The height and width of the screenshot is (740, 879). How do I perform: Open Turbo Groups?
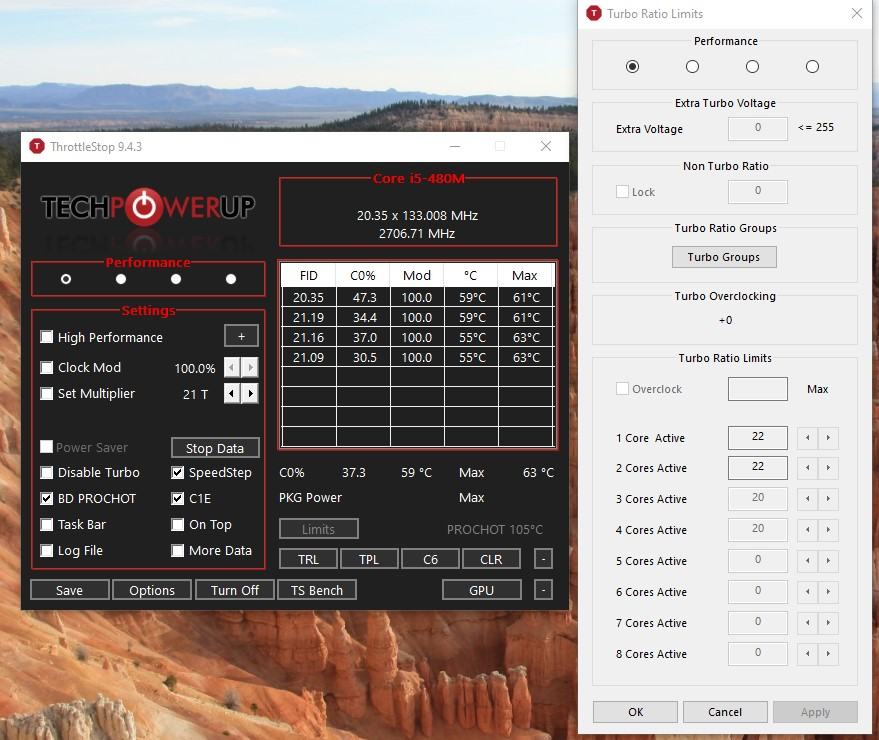724,257
